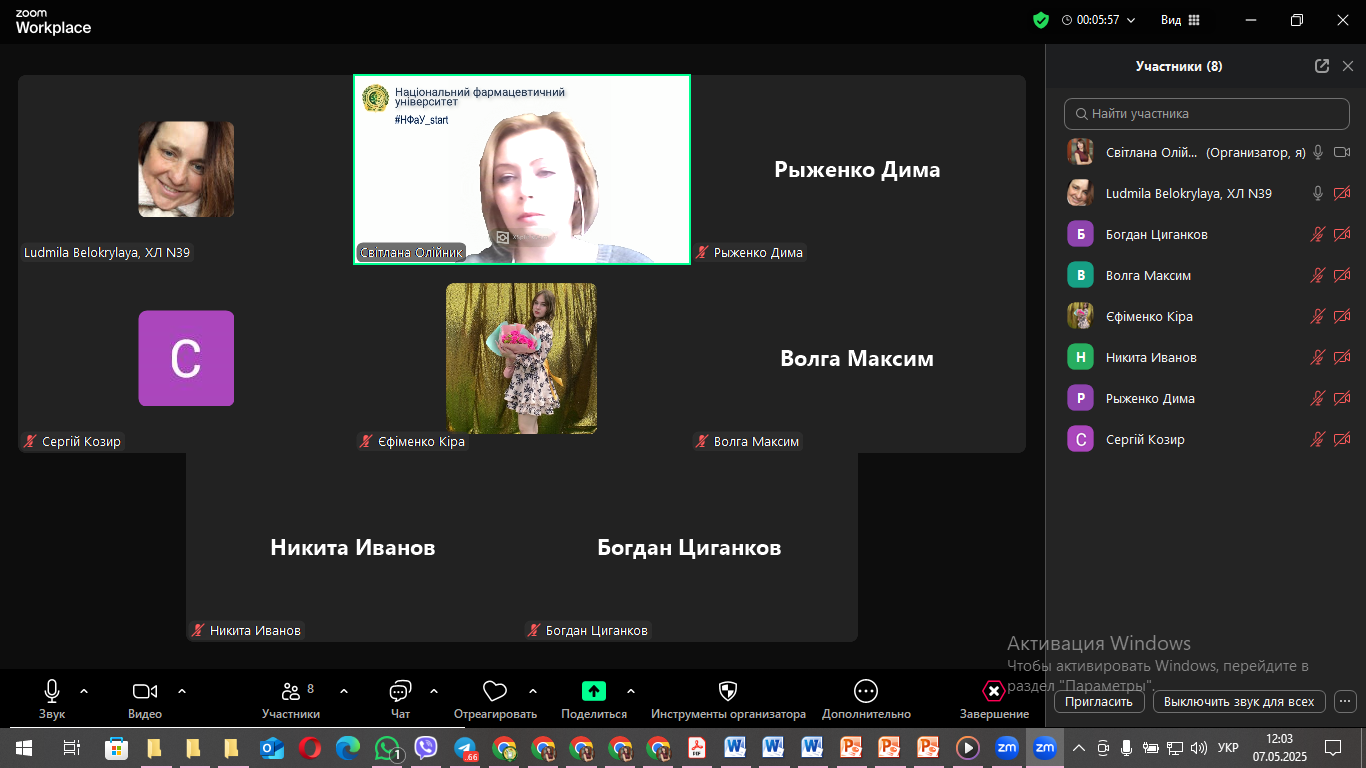Click the heart icon Отреагировать
Viewport: 1366px width, 768px height.
click(x=494, y=691)
